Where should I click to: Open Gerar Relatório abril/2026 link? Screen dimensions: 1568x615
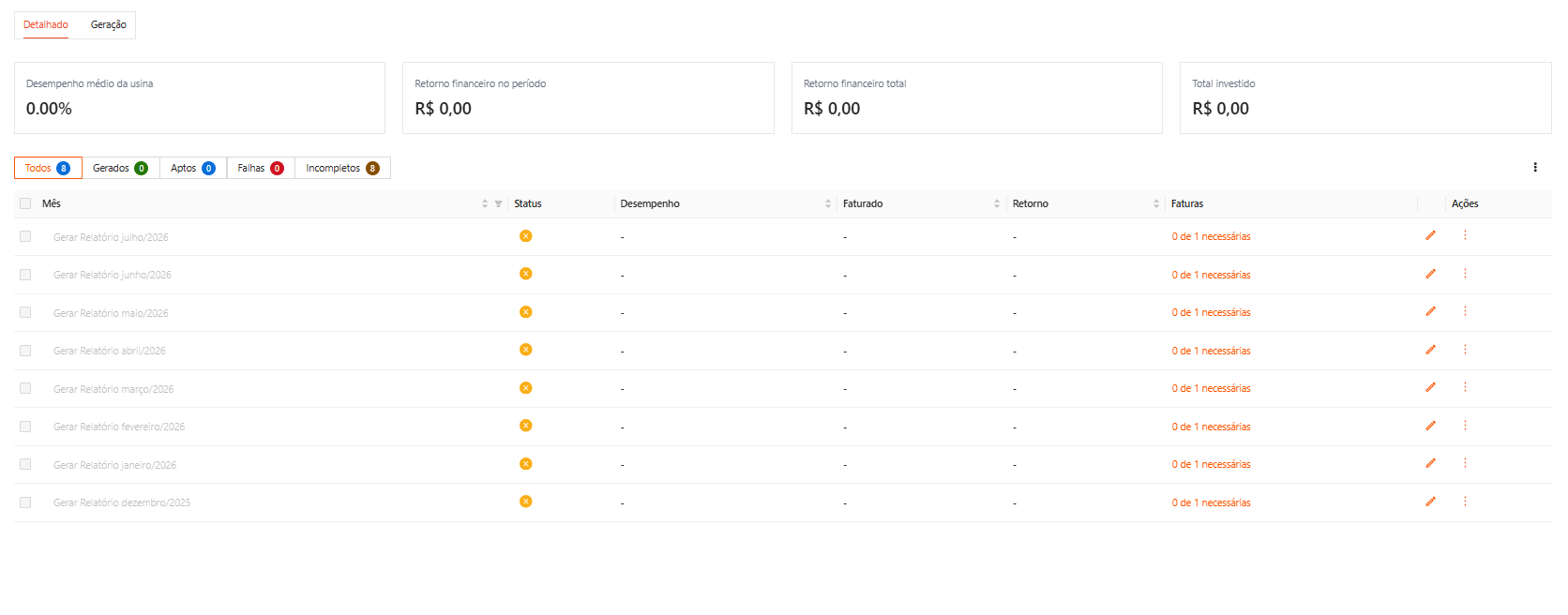pos(109,351)
